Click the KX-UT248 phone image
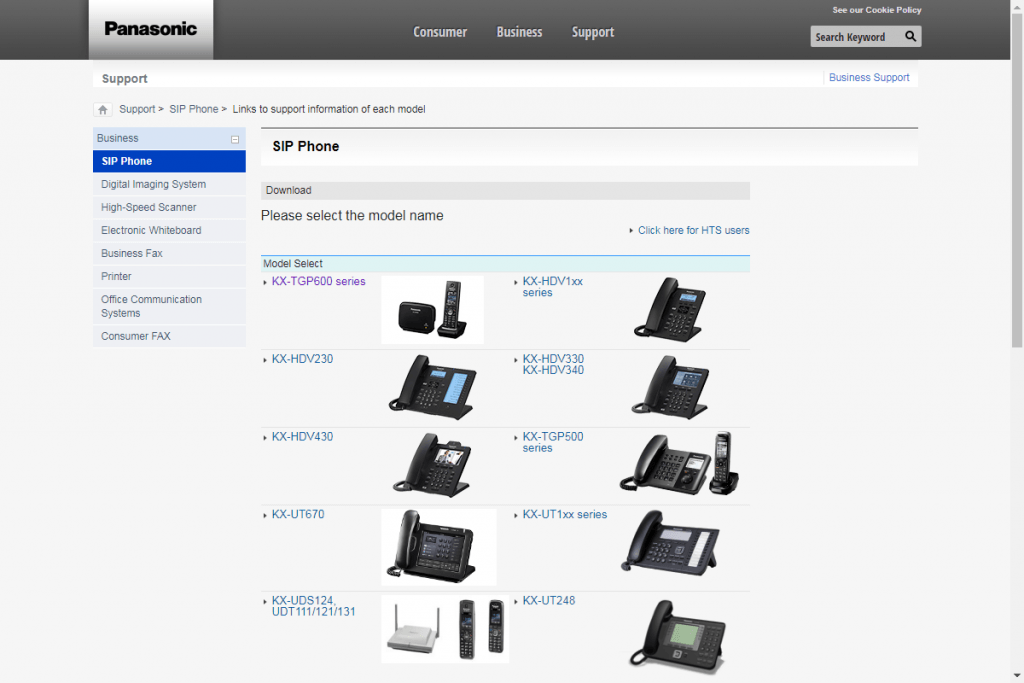The width and height of the screenshot is (1024, 683). point(678,636)
